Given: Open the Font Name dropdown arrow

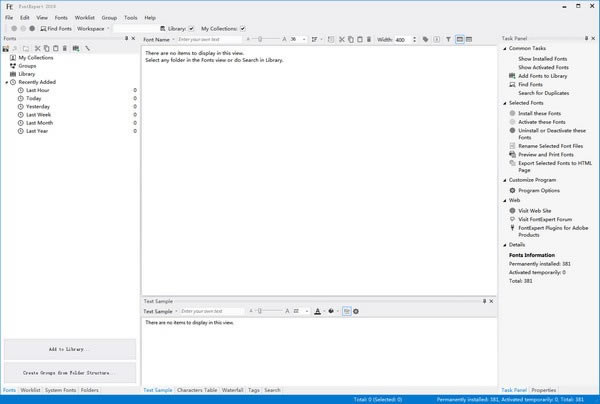Looking at the screenshot, I should tap(173, 39).
